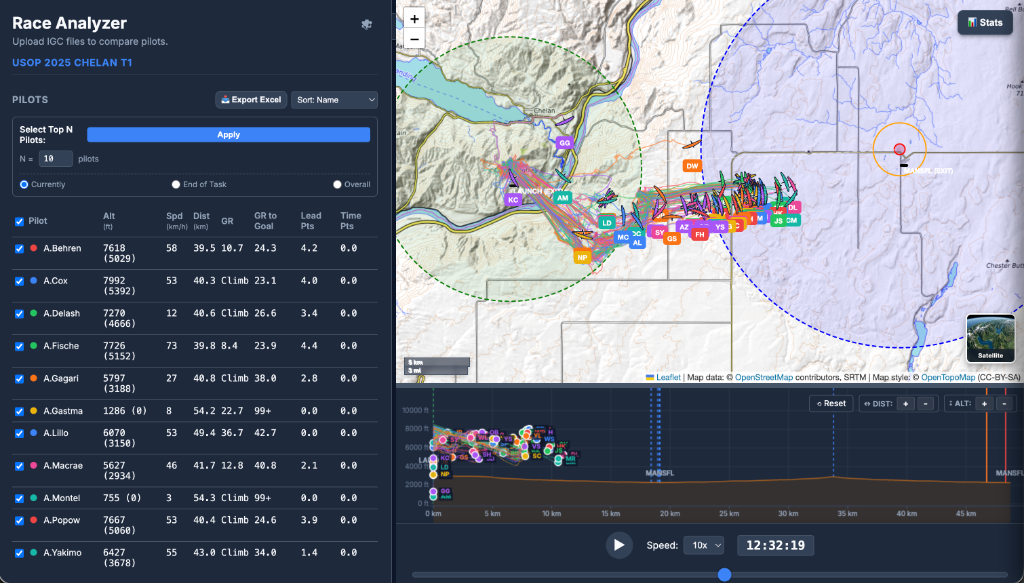Select the Currently radio option
The width and height of the screenshot is (1024, 583).
point(24,185)
